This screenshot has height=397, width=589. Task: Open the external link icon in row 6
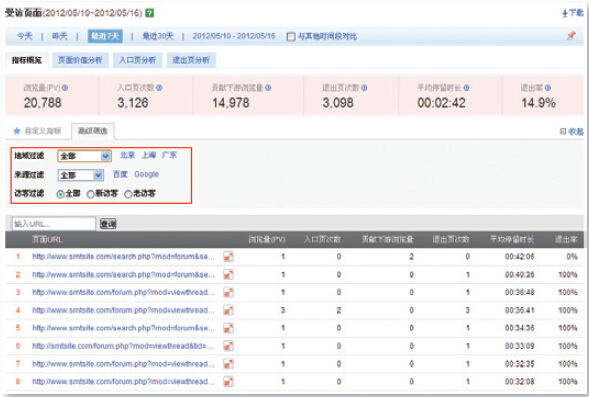tap(228, 346)
